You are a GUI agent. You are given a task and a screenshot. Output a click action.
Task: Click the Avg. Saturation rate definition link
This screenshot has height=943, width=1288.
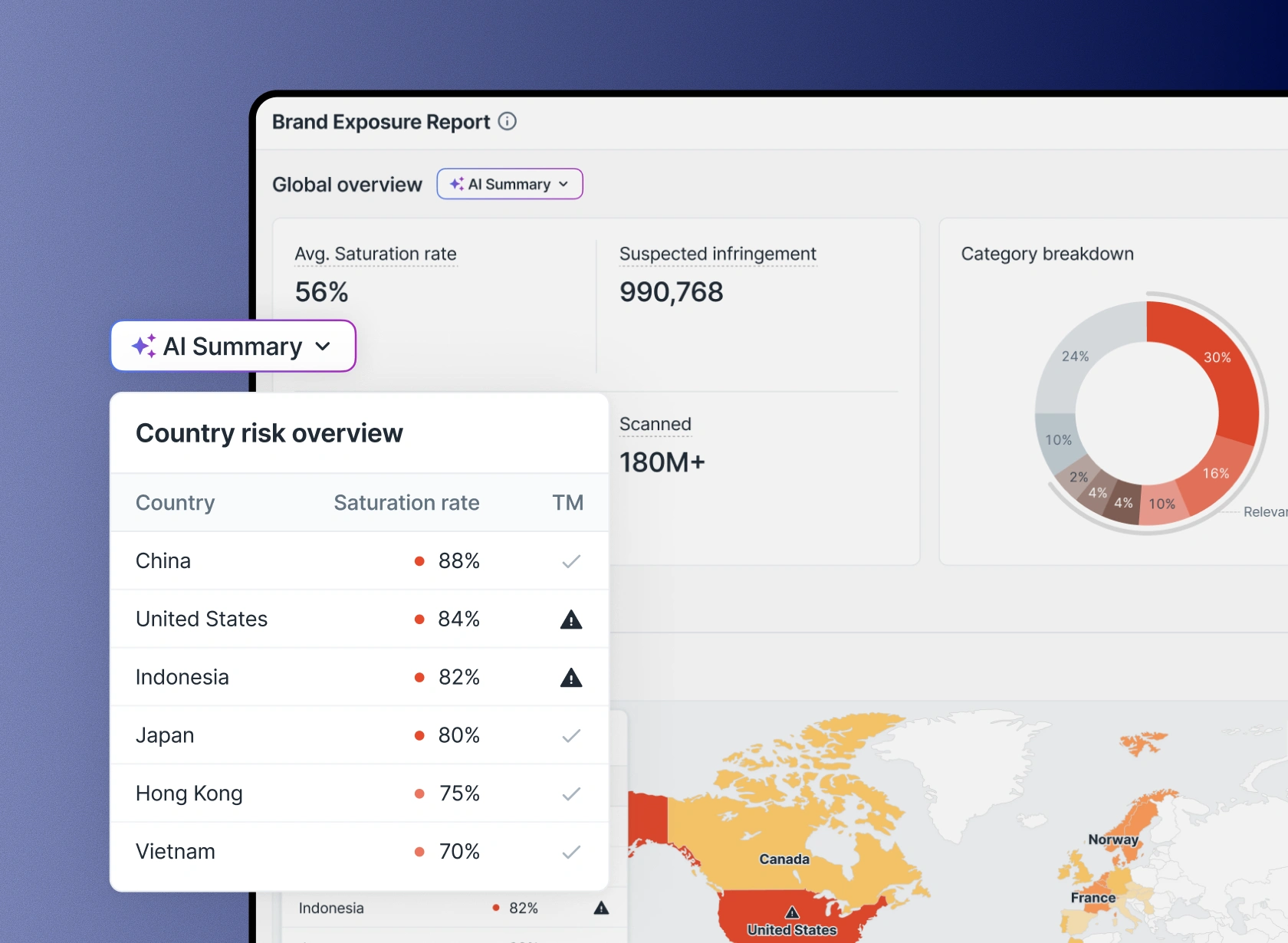point(376,254)
